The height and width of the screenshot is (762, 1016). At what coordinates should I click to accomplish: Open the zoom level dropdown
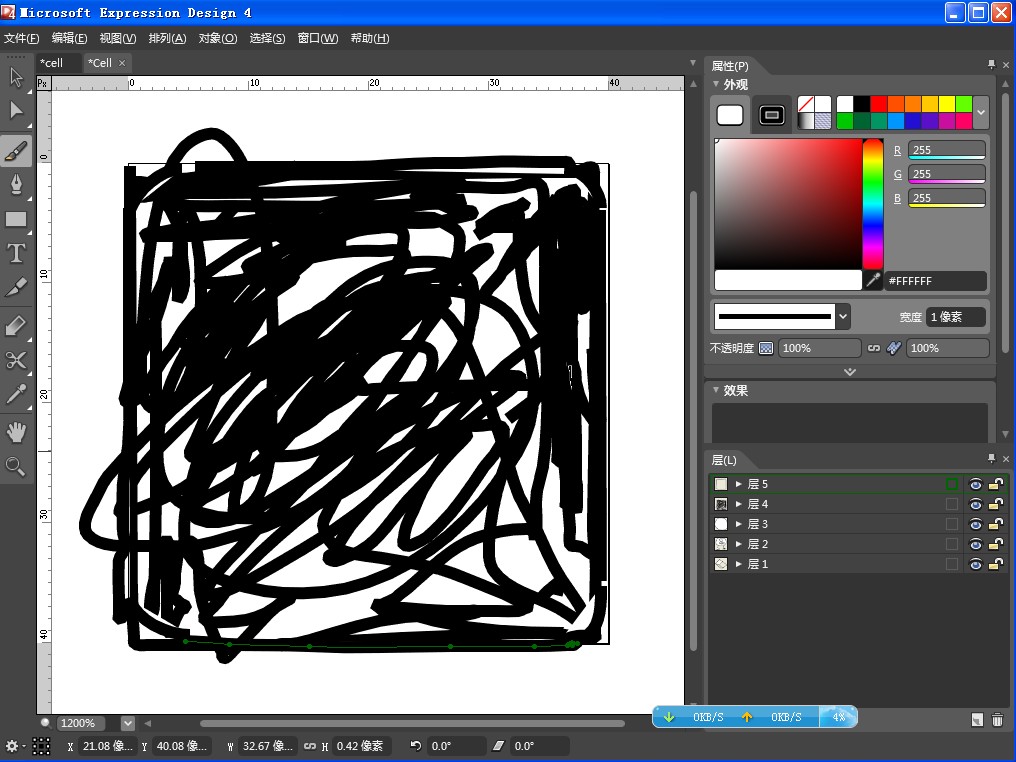tap(128, 723)
